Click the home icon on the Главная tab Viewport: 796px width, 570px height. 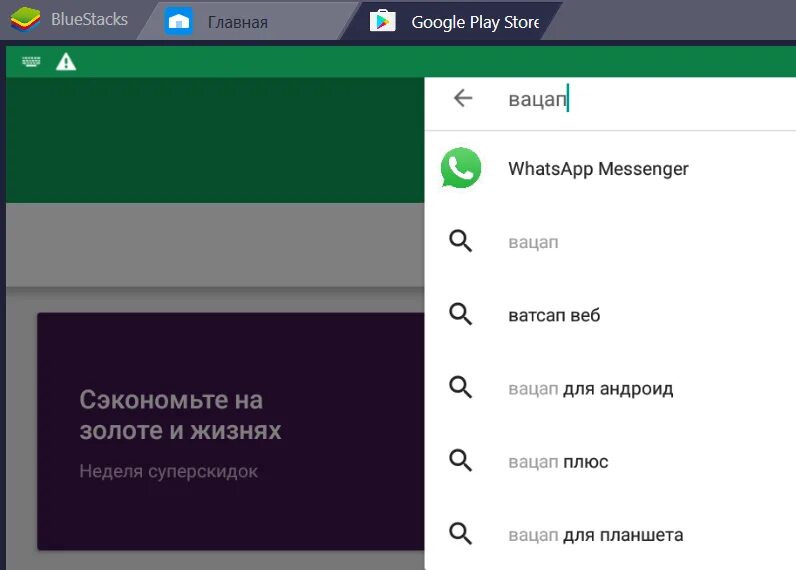pos(179,21)
